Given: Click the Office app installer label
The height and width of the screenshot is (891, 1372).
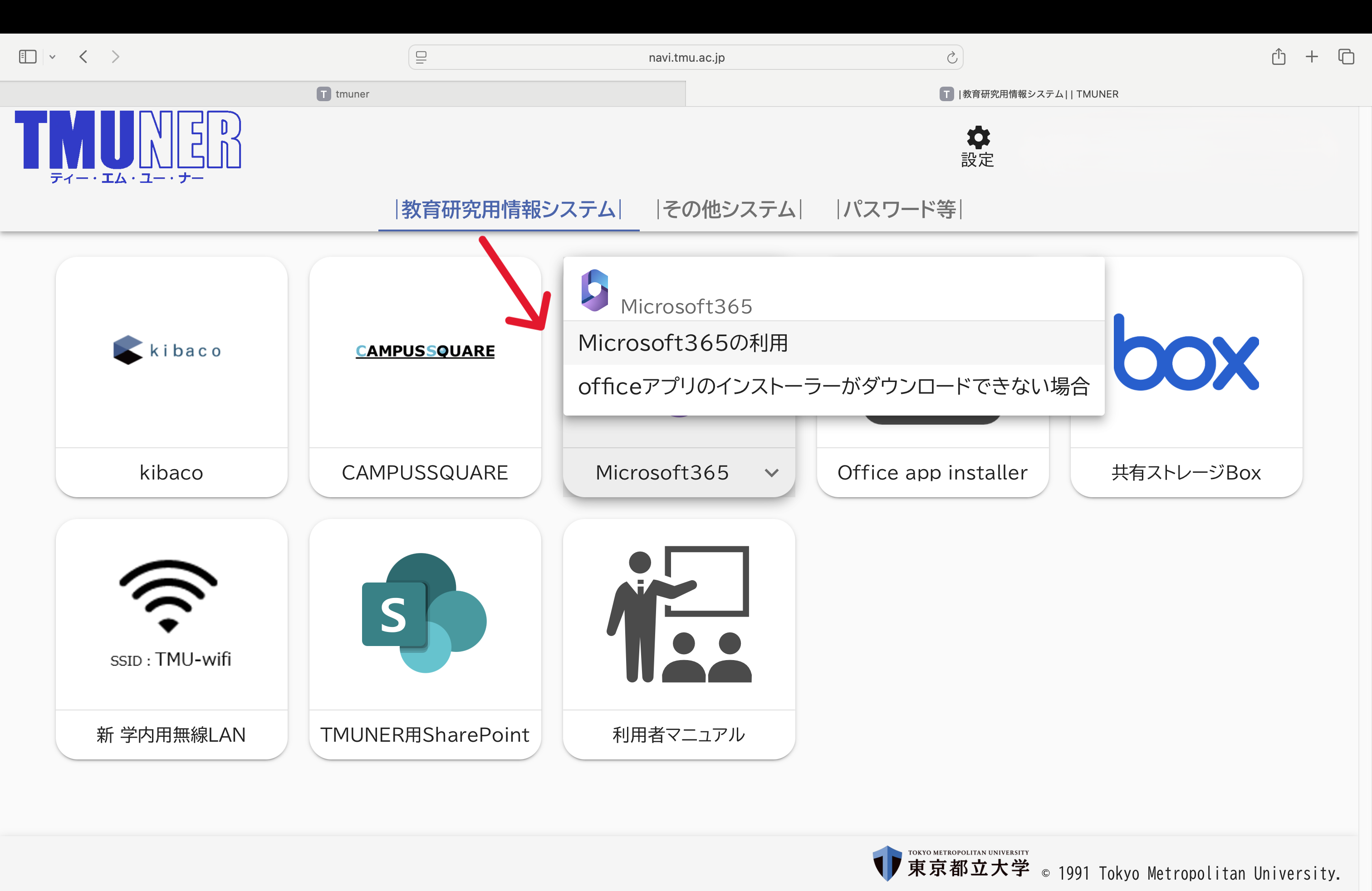Looking at the screenshot, I should coord(932,473).
